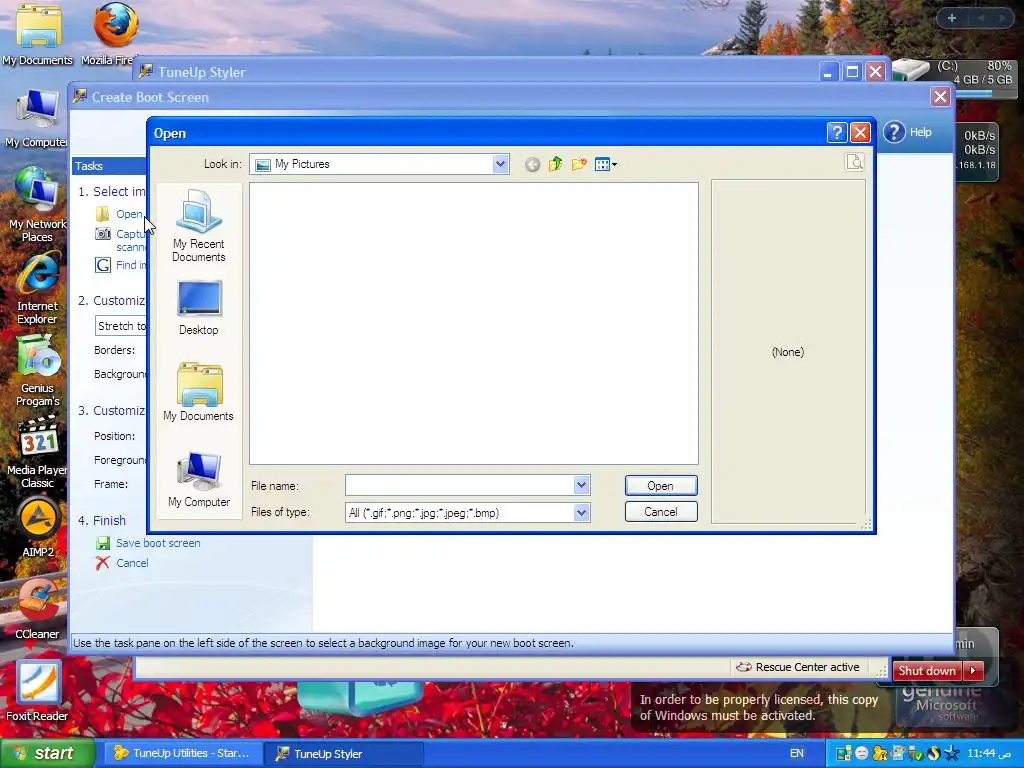Click the sidebar plus add gadget button
Screen dimensions: 1024x768
coord(952,18)
